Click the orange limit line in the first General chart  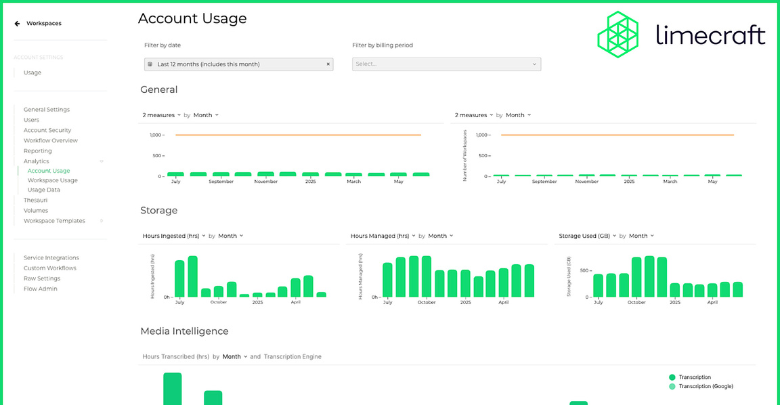pyautogui.click(x=298, y=135)
